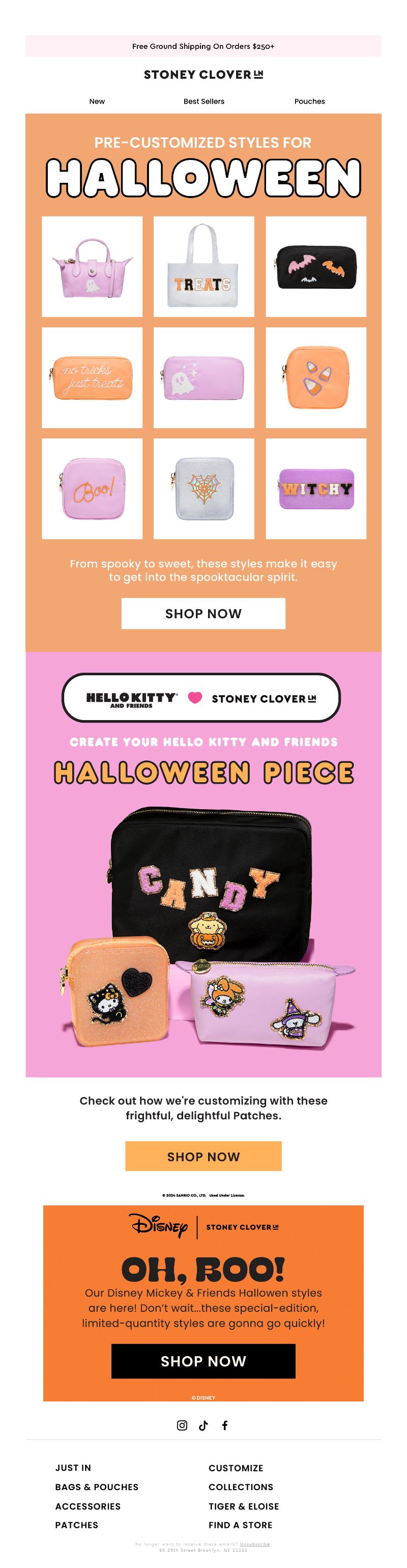The height and width of the screenshot is (1568, 407).
Task: Open the purple WITCHY pouch thumbnail
Action: (x=316, y=489)
